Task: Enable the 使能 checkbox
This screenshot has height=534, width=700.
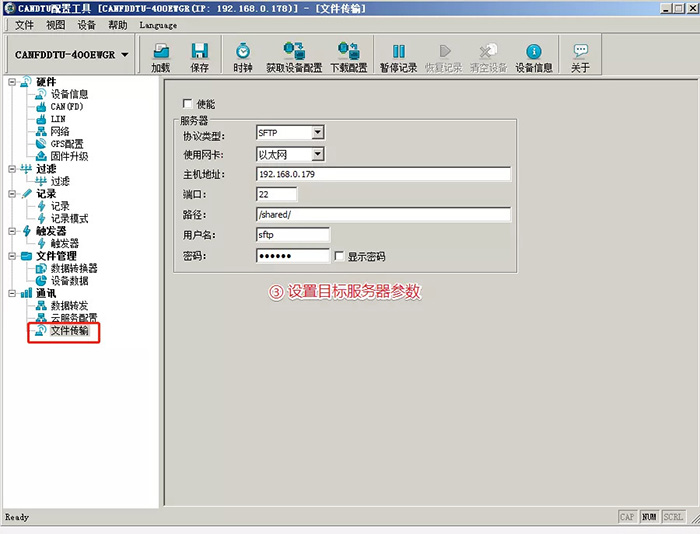Action: [x=187, y=104]
